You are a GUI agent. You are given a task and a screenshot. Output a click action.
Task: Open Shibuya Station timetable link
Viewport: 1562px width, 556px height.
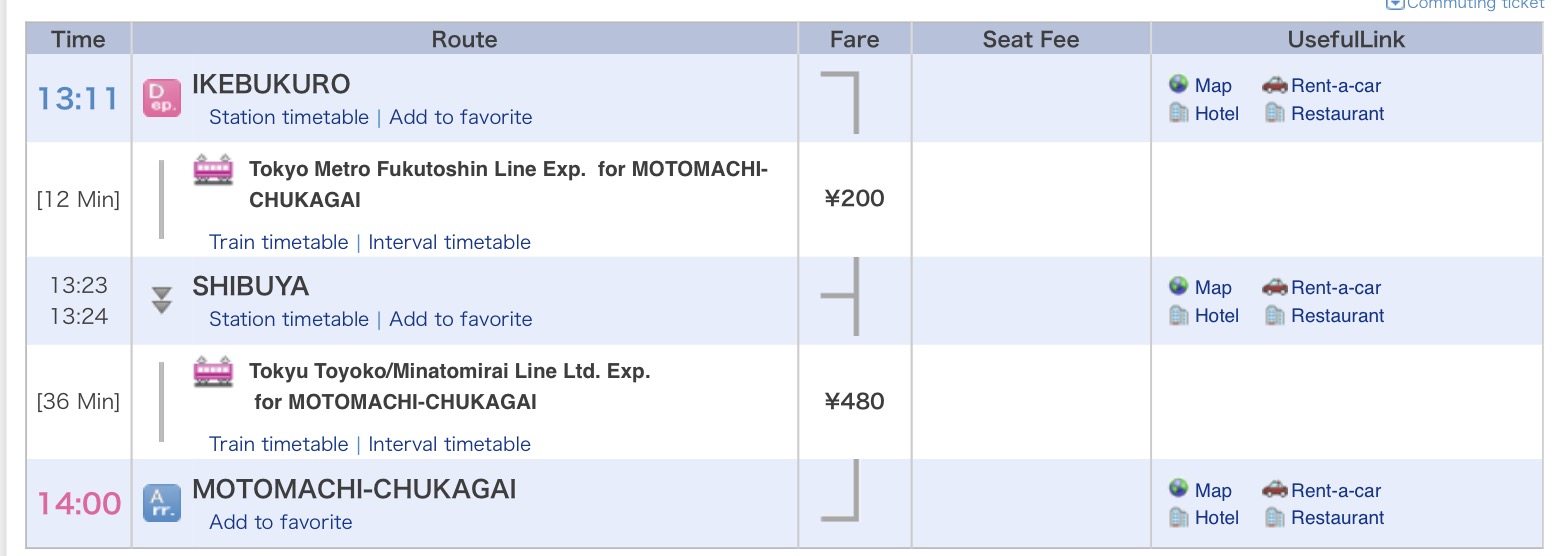pyautogui.click(x=289, y=319)
